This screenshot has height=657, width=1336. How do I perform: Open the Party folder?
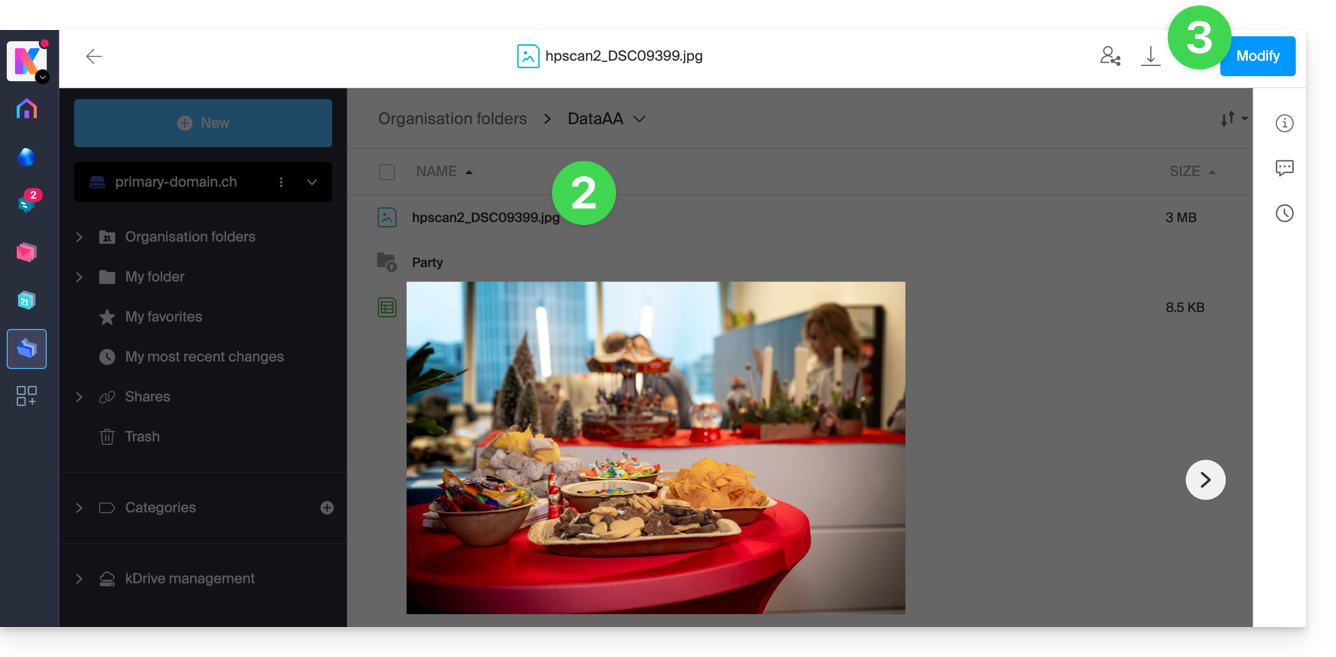pyautogui.click(x=427, y=262)
